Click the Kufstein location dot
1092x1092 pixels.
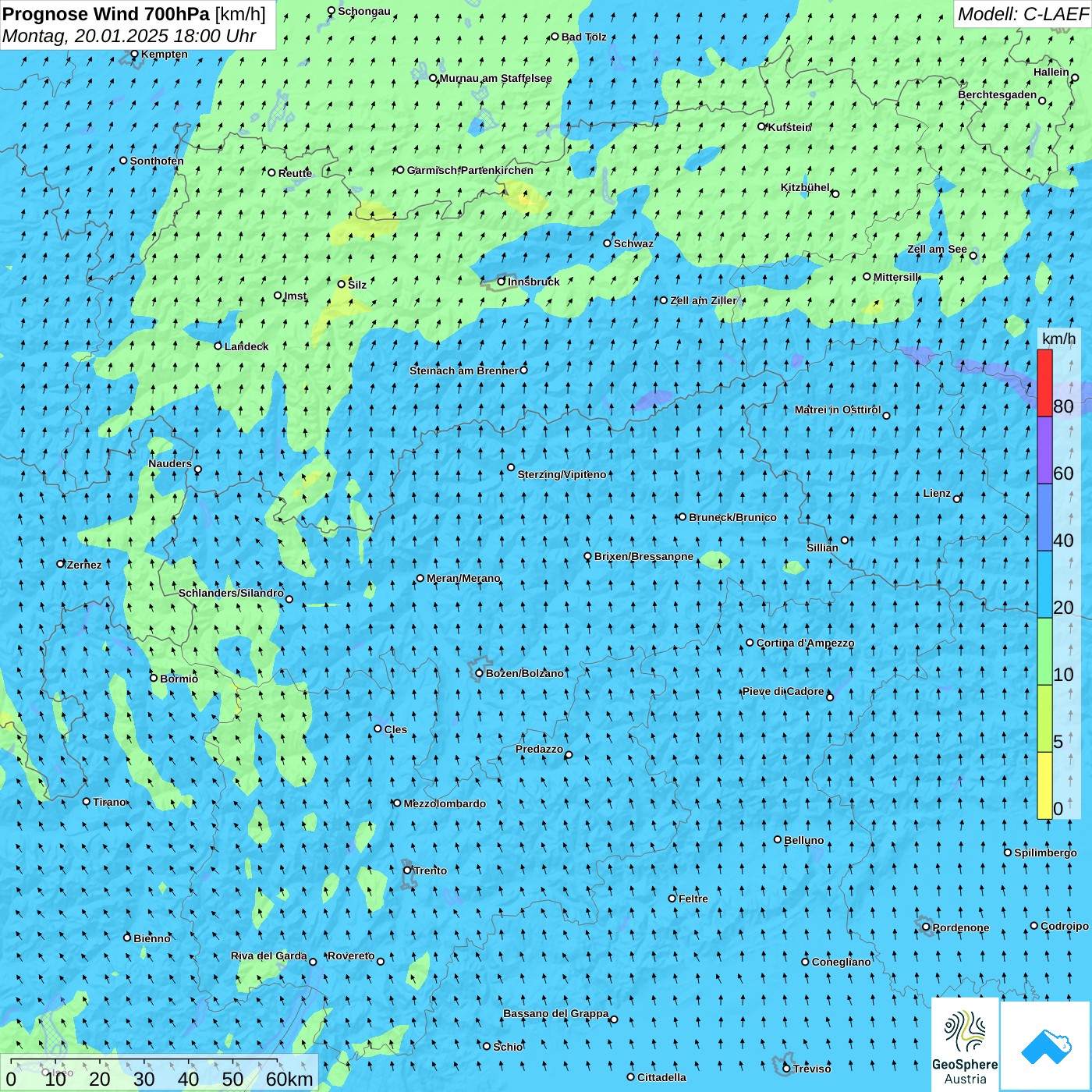762,126
